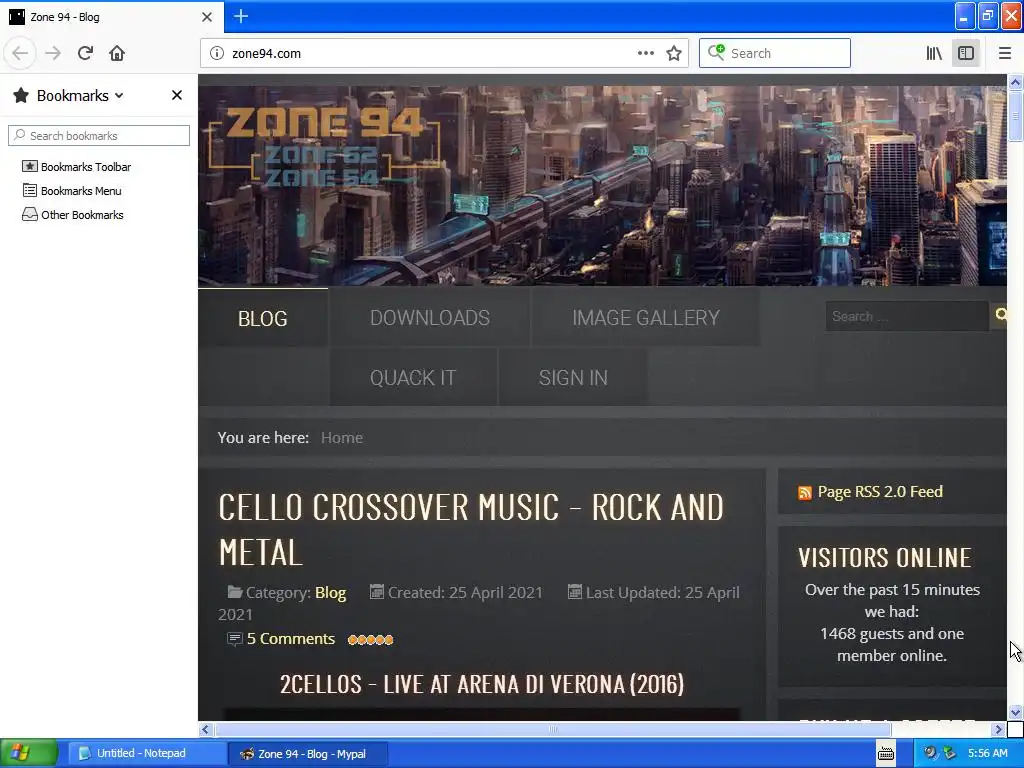Viewport: 1024px width, 768px height.
Task: Click the browser Search box
Action: click(775, 53)
